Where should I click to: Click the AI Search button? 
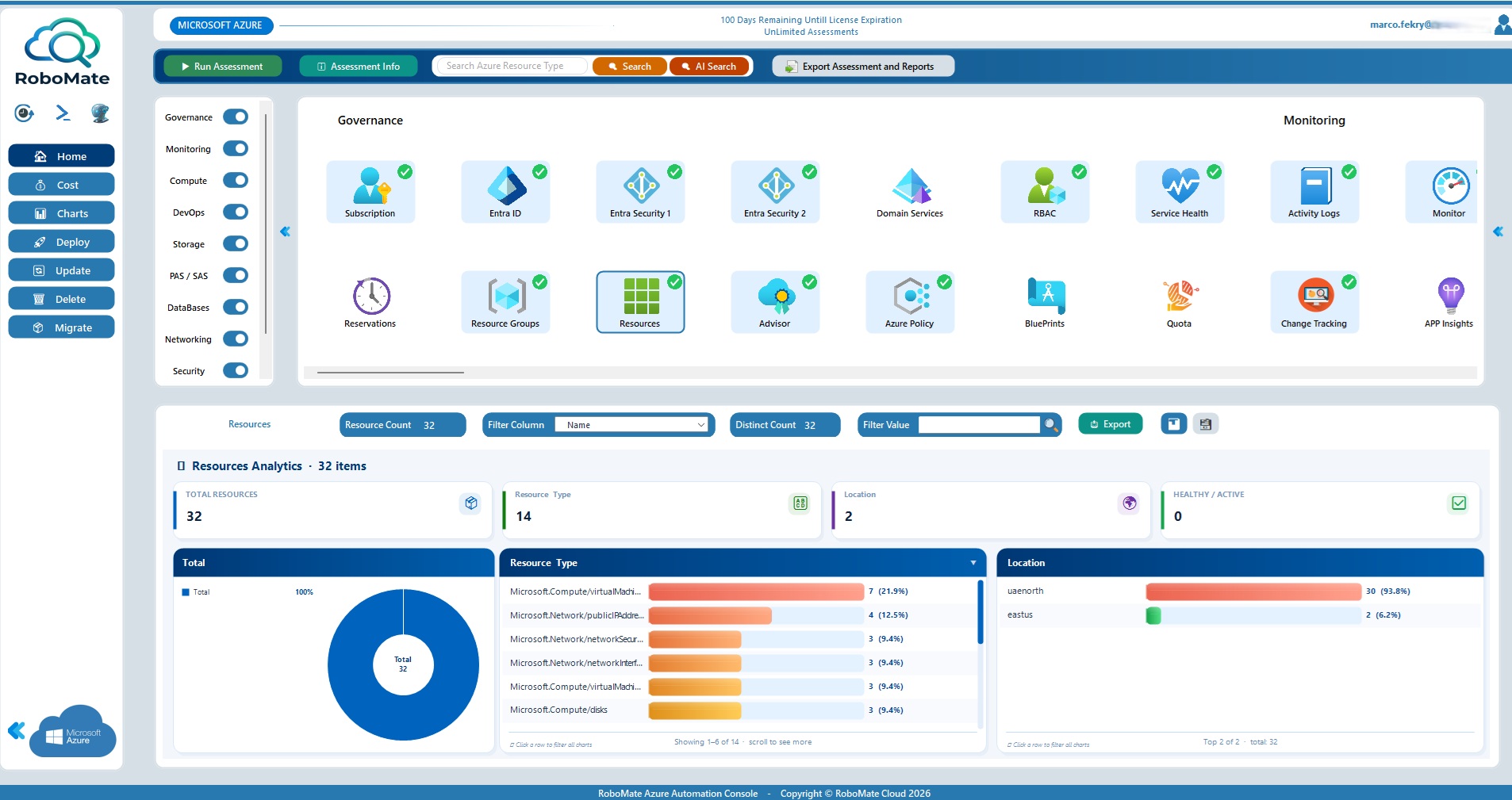709,67
